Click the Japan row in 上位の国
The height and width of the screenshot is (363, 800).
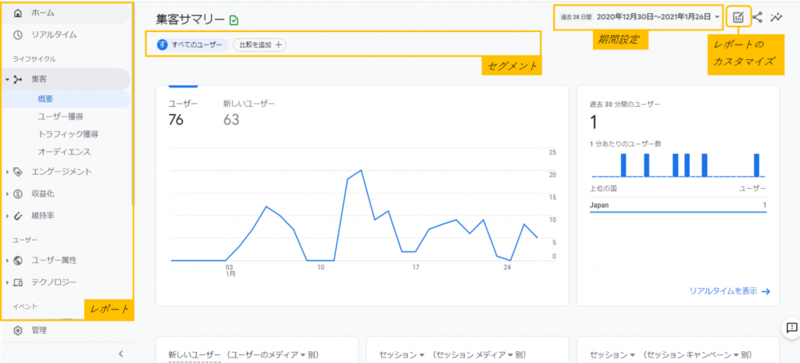(678, 205)
